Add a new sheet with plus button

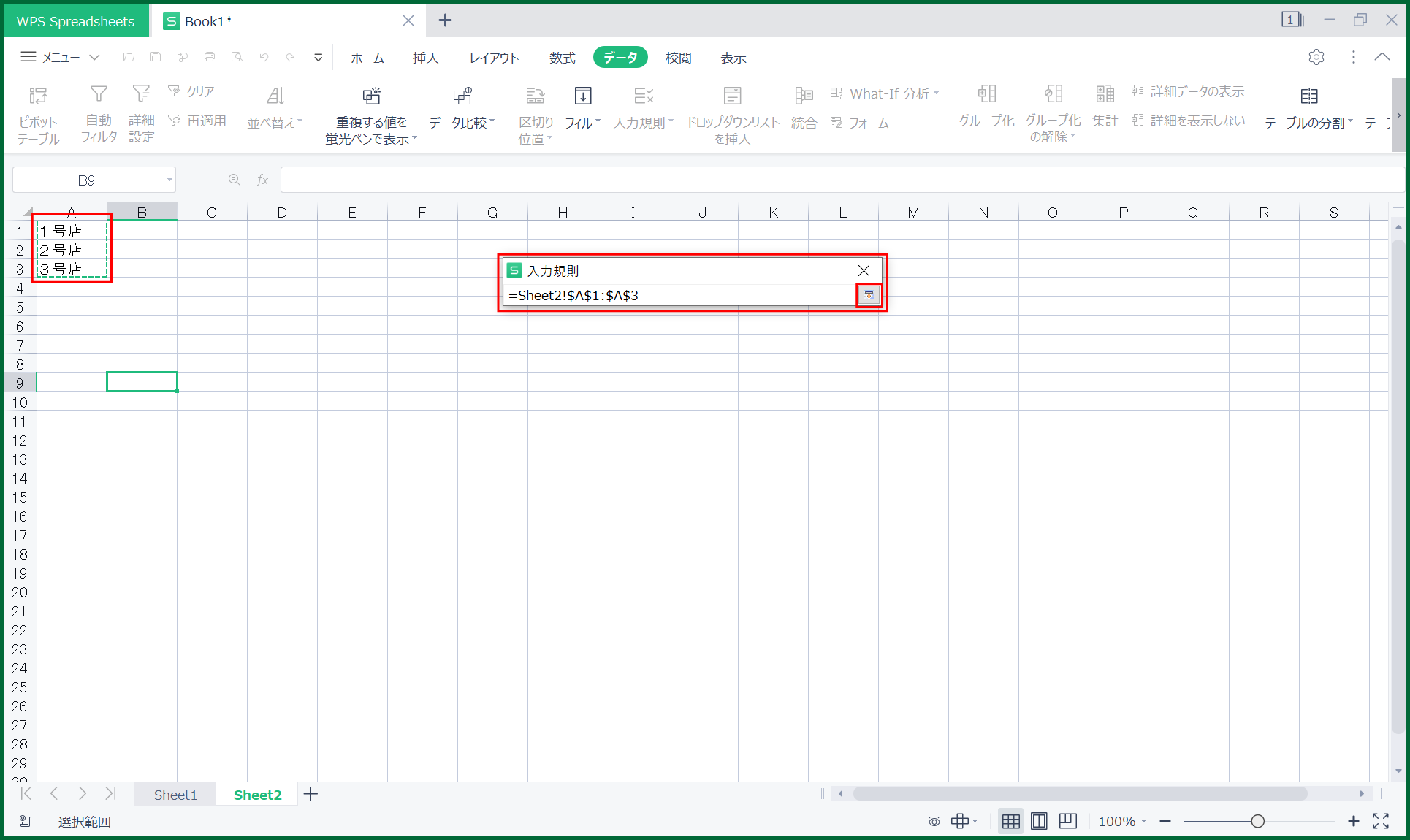(x=310, y=794)
